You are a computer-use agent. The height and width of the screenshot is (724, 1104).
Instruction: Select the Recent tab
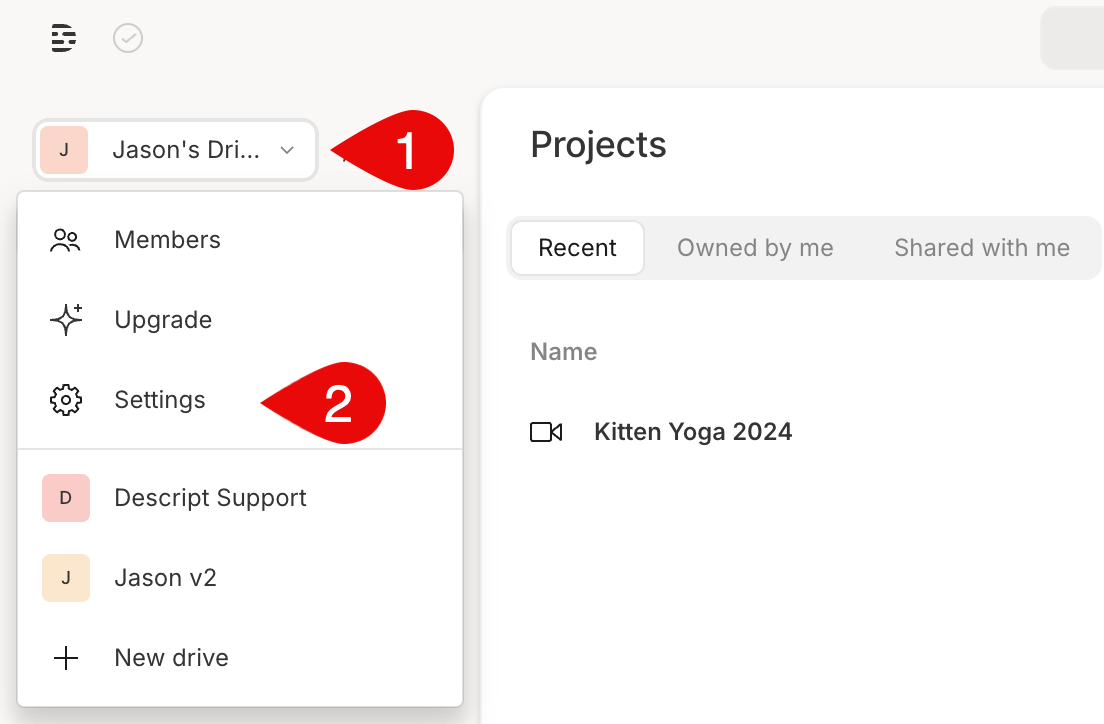point(577,248)
